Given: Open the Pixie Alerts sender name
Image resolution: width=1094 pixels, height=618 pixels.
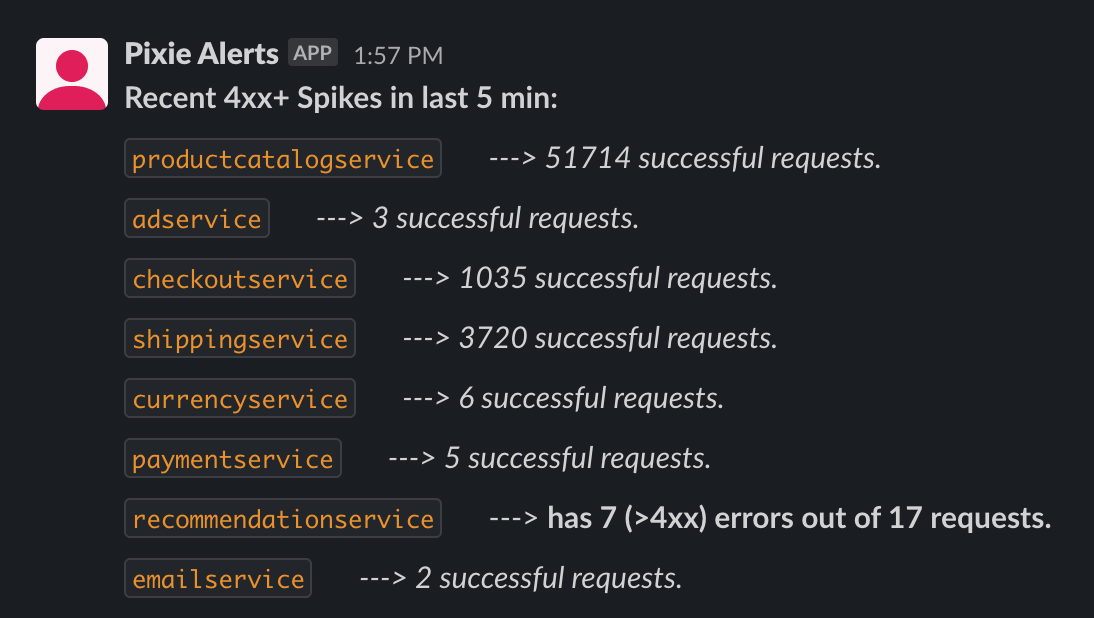Looking at the screenshot, I should 201,54.
